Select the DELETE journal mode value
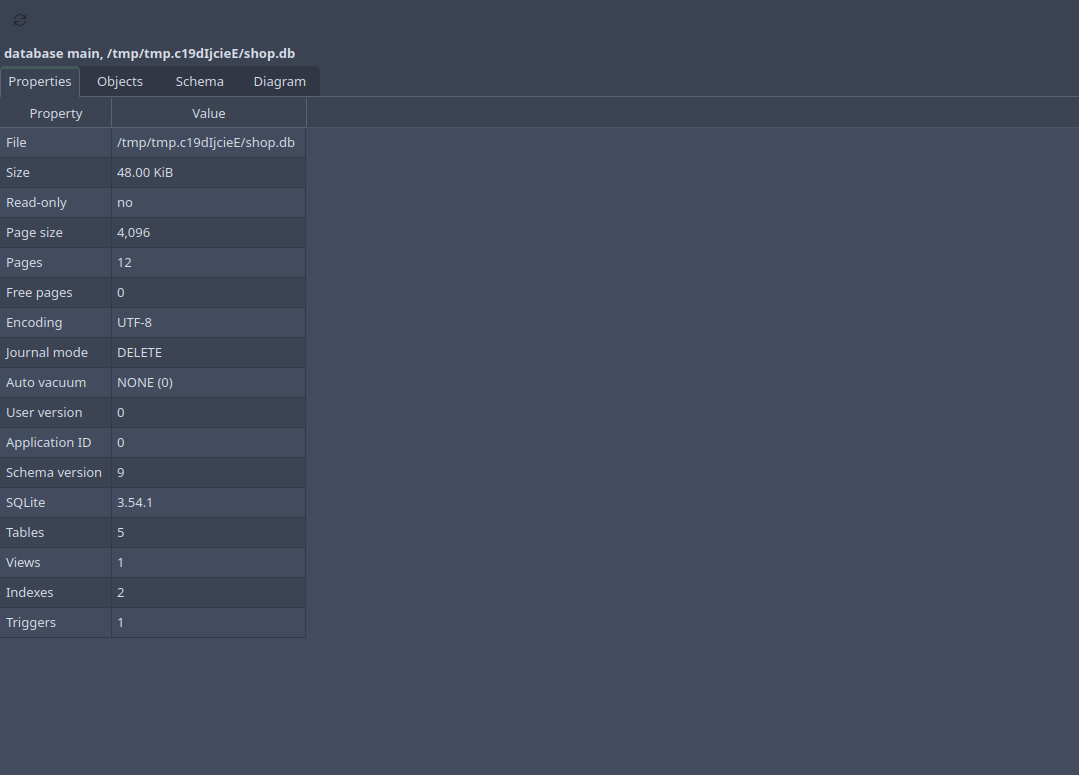This screenshot has width=1079, height=775. click(209, 352)
